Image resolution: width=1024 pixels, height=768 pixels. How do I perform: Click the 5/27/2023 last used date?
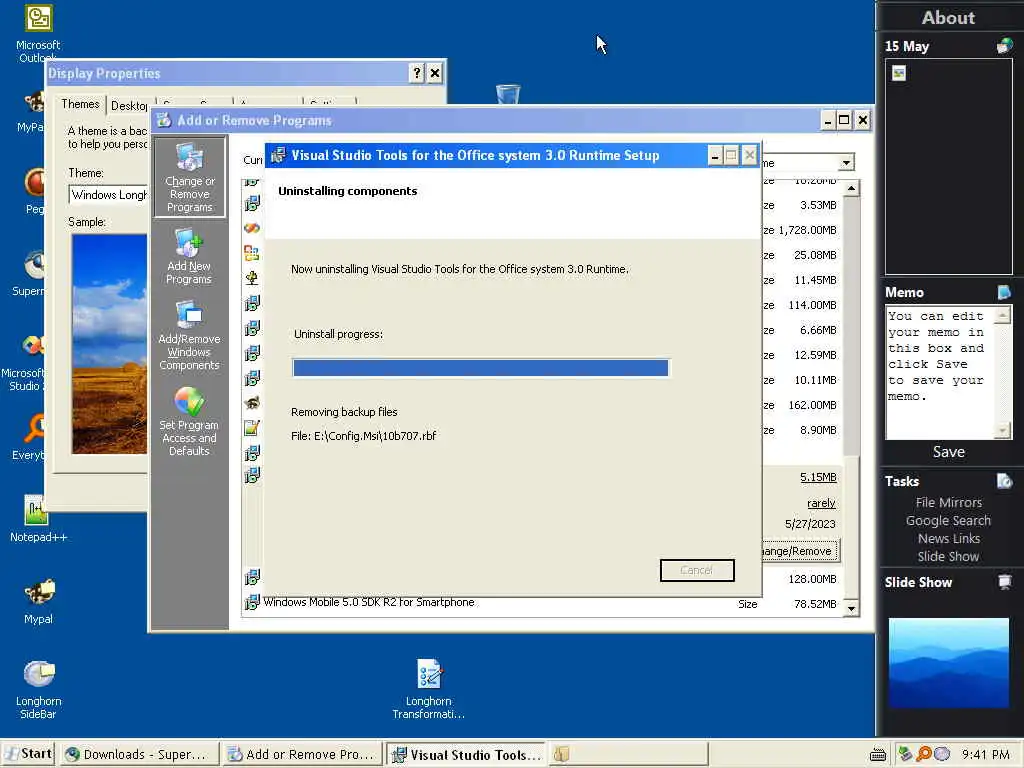point(810,524)
